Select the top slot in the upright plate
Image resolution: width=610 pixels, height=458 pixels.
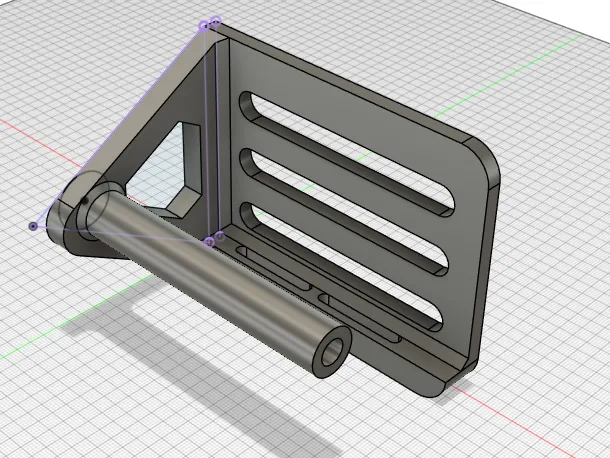click(346, 153)
